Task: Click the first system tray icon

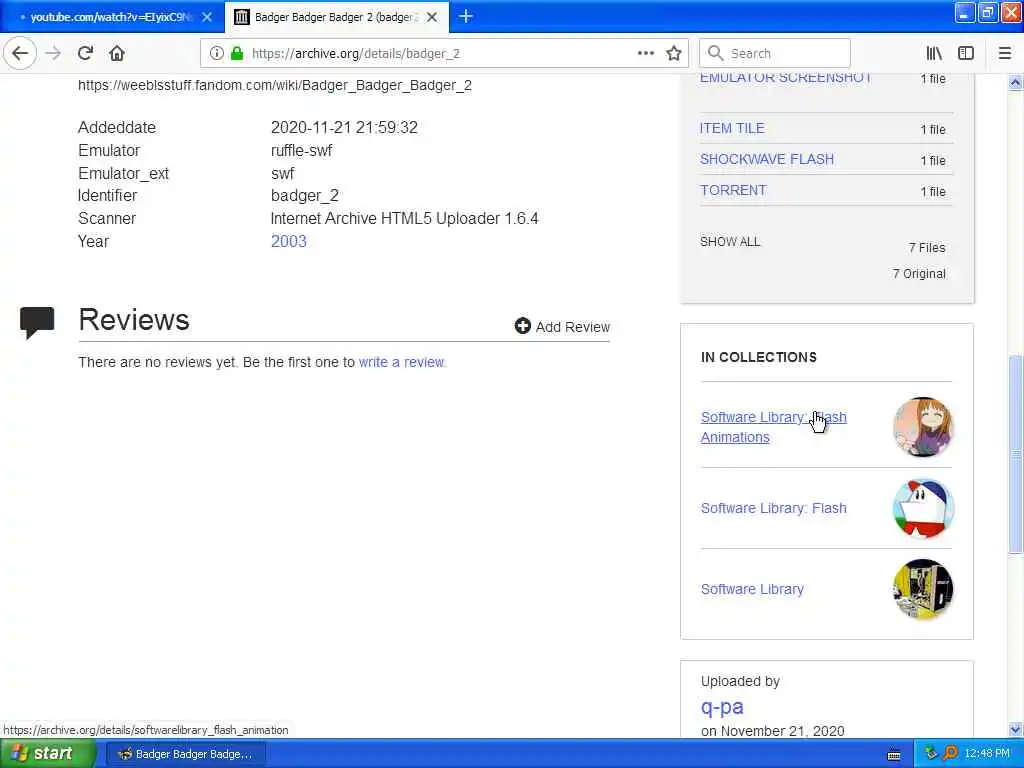Action: tap(931, 754)
